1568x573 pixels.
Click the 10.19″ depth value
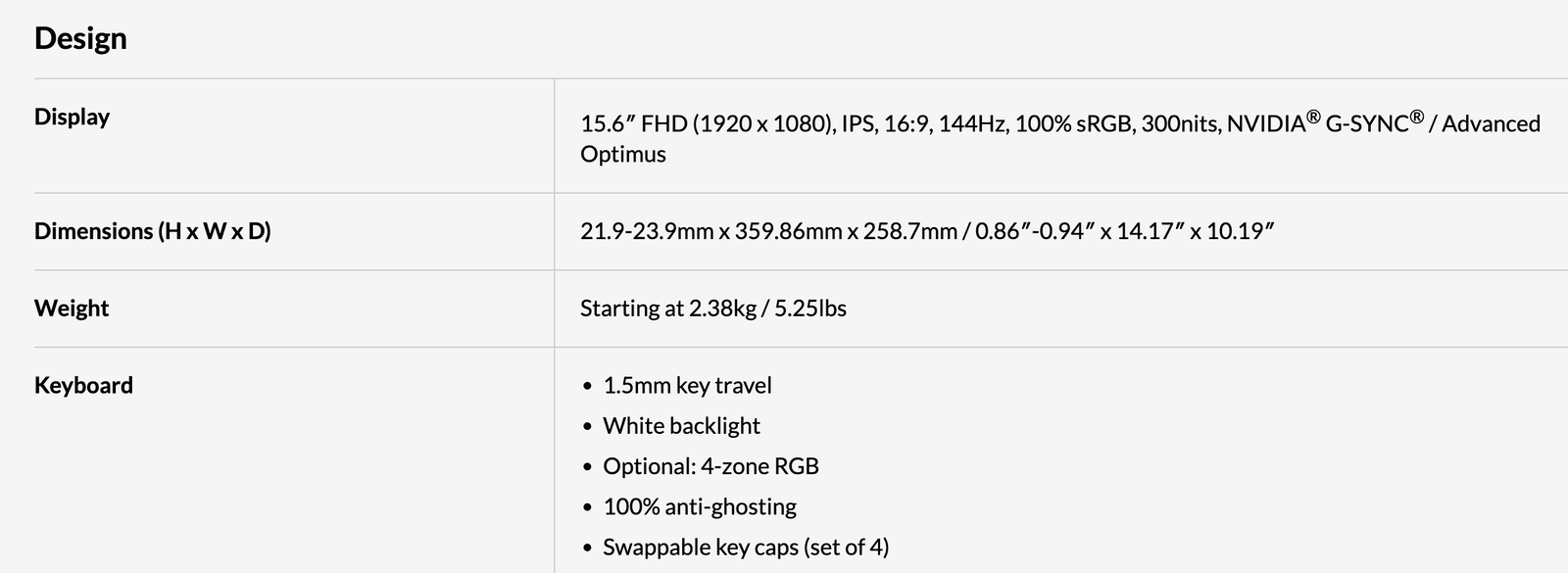click(1239, 231)
